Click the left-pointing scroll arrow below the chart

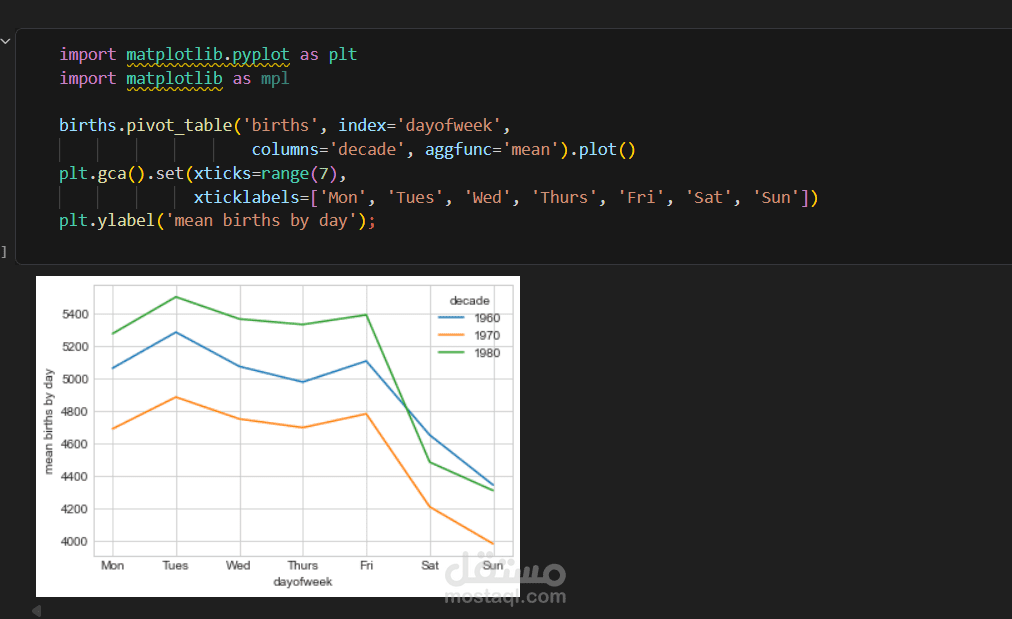point(36,611)
